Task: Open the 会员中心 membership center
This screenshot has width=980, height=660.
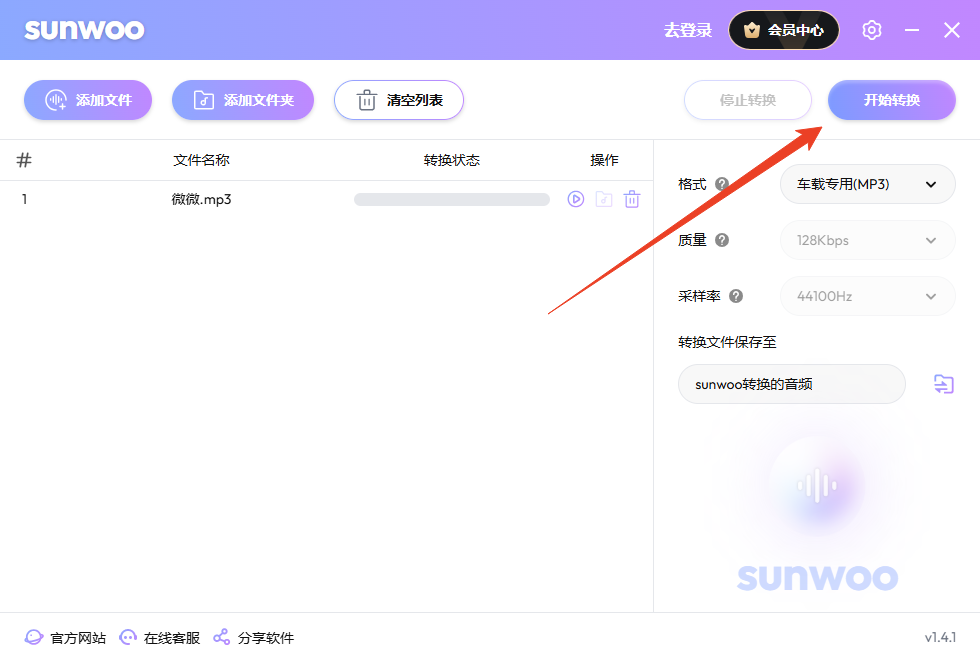Action: [x=783, y=30]
